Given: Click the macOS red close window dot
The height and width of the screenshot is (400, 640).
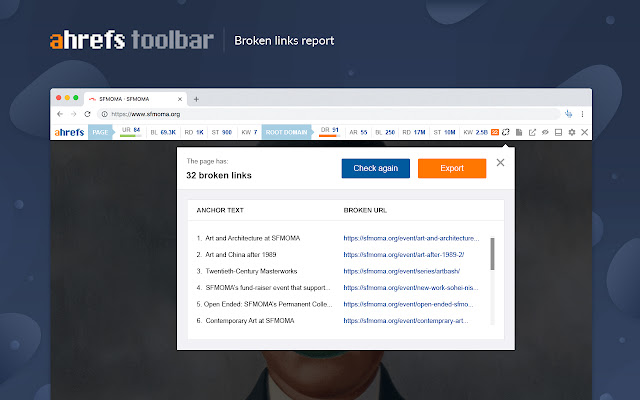Looking at the screenshot, I should (x=59, y=98).
